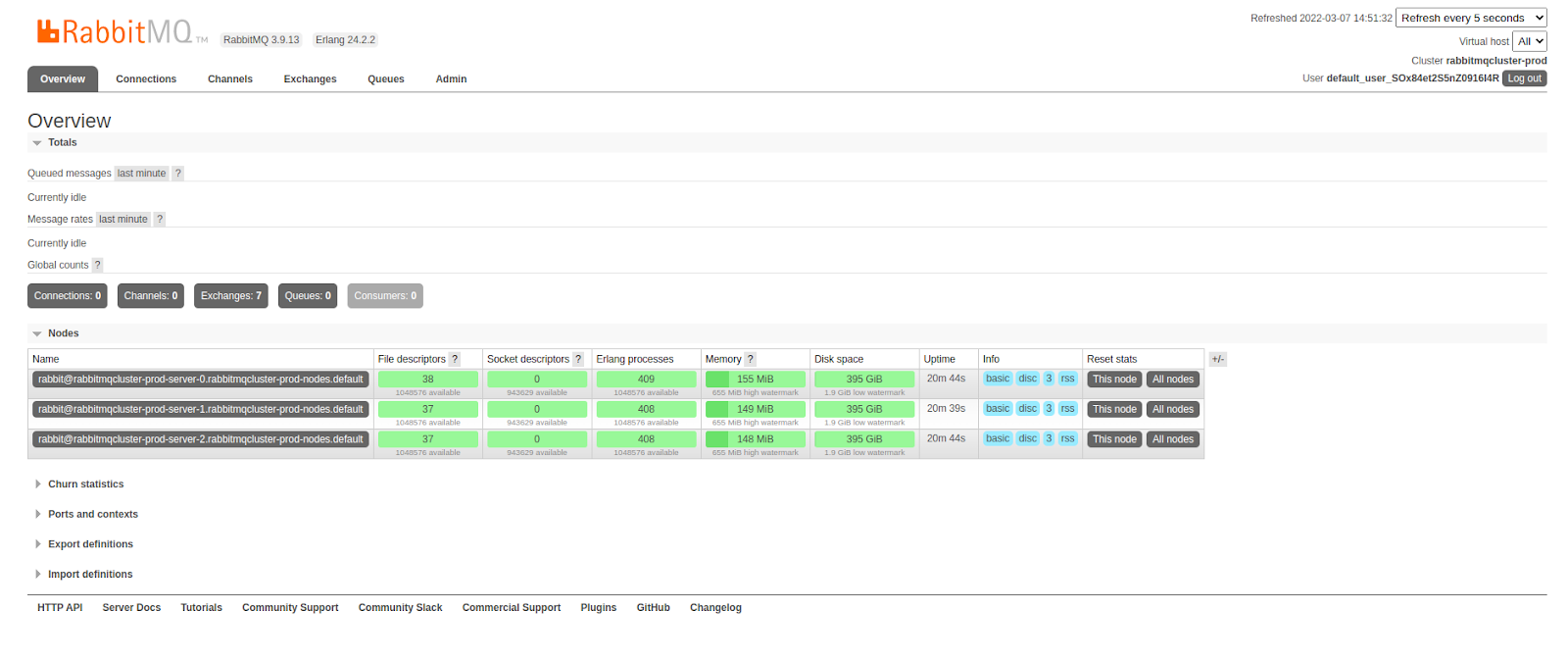Click the Erlang 24.2.2 version label
Image resolution: width=1568 pixels, height=661 pixels.
pyautogui.click(x=345, y=40)
